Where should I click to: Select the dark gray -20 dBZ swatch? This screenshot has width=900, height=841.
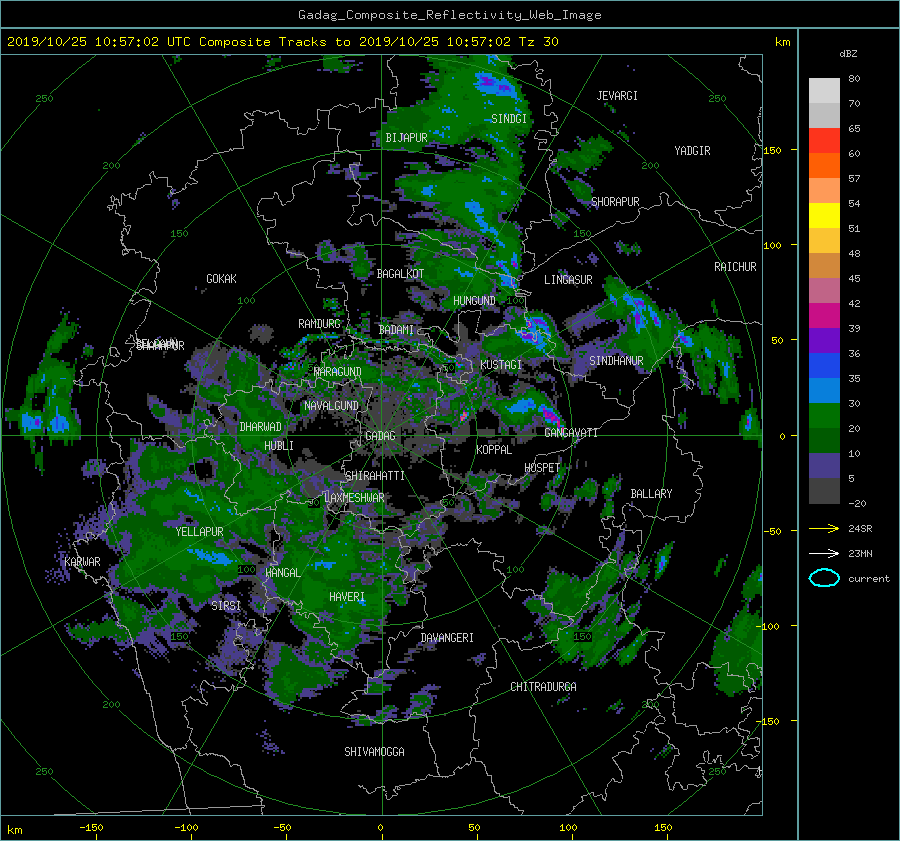824,490
